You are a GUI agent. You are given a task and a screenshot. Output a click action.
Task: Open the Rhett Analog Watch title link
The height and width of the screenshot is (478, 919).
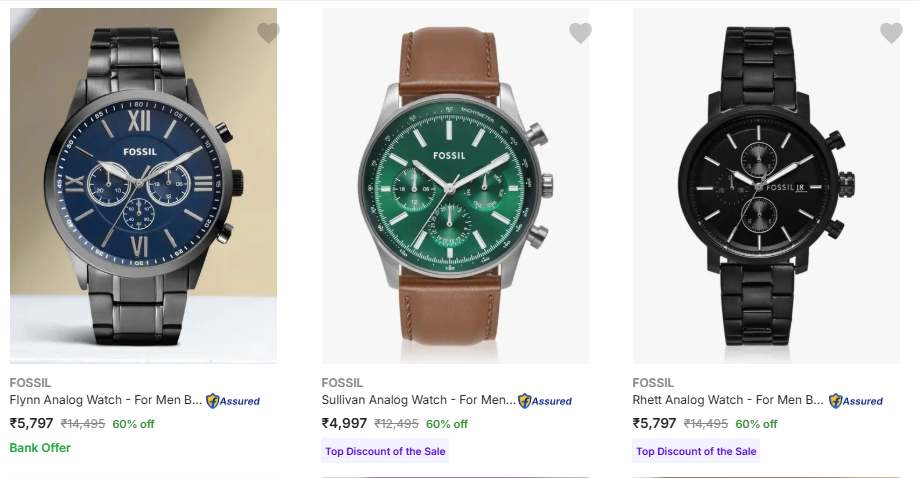click(x=728, y=400)
